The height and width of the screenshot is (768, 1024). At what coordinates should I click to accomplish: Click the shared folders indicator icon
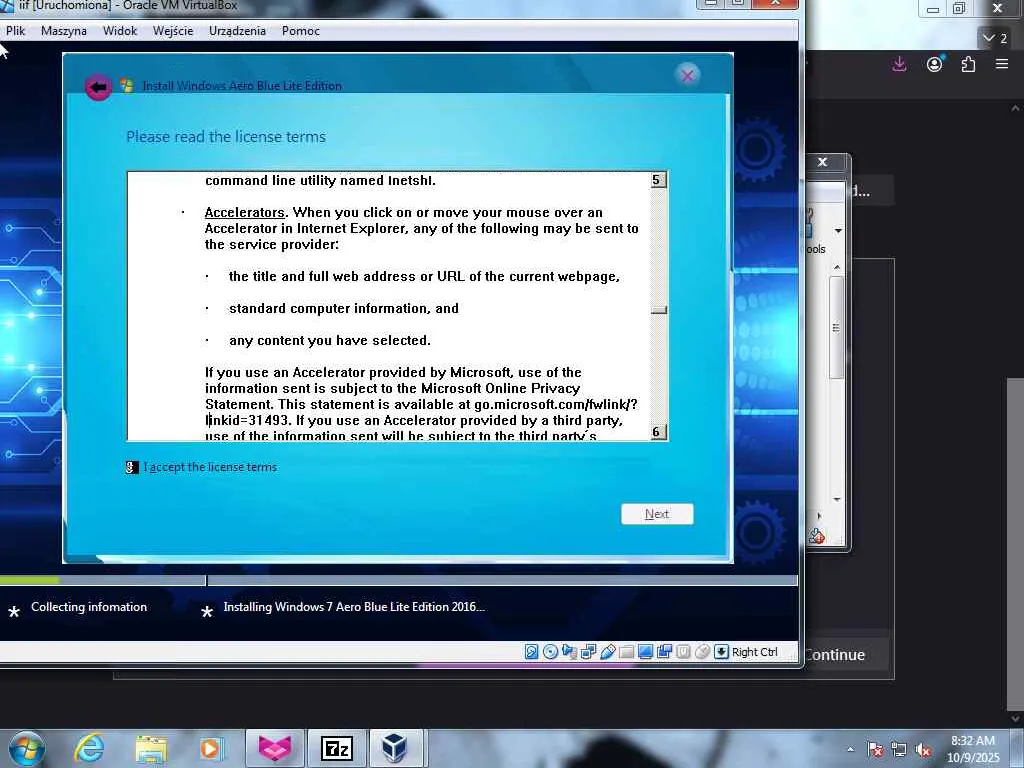[626, 651]
